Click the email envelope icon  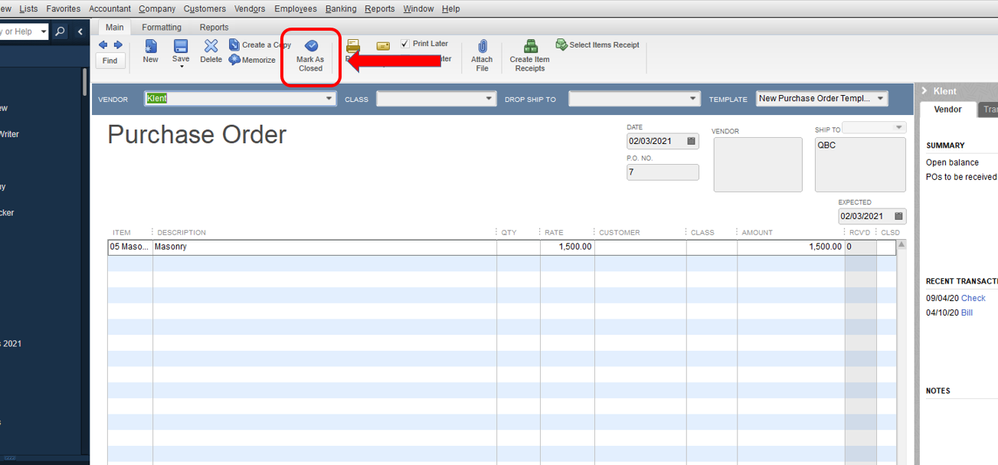tap(383, 46)
